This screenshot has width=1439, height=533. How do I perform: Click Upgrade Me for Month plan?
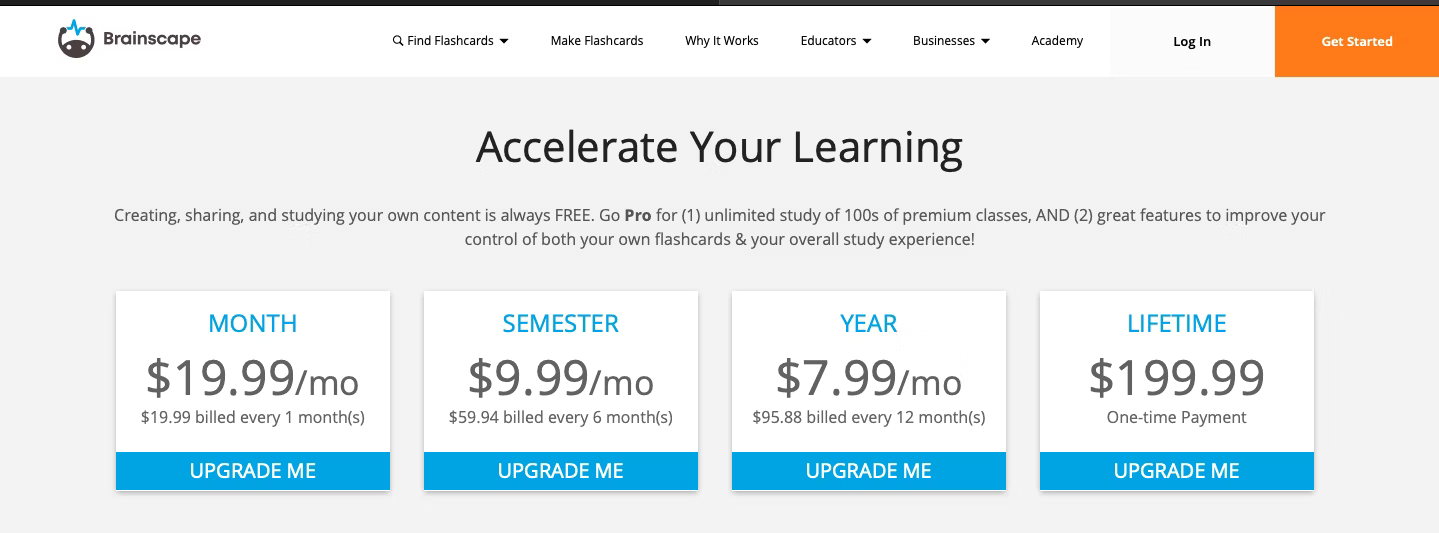253,471
